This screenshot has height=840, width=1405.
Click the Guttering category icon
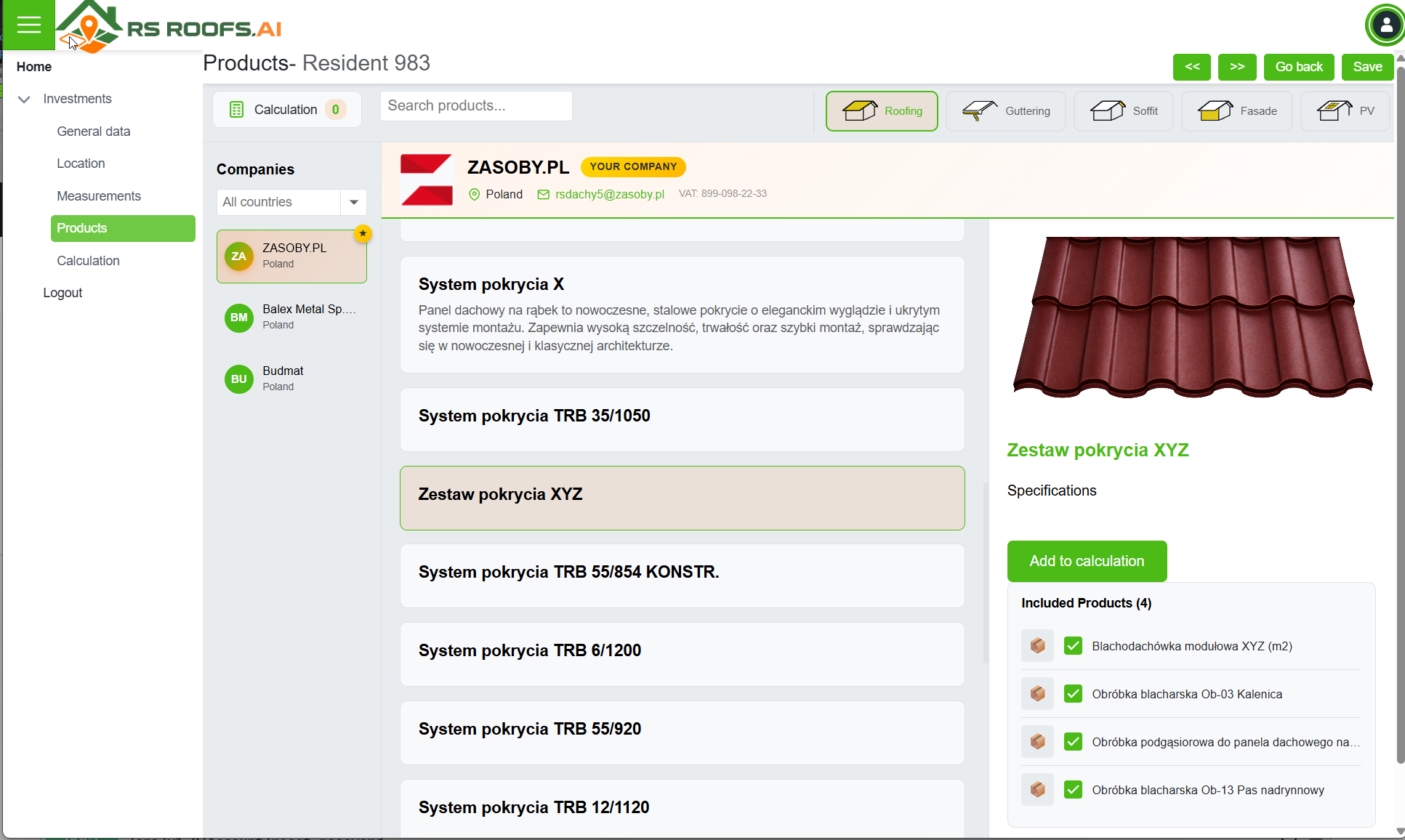980,110
